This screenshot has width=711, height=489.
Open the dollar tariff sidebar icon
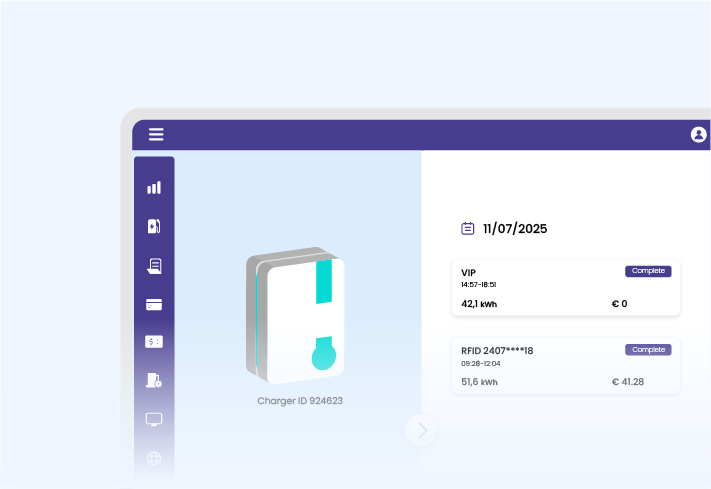coord(154,342)
